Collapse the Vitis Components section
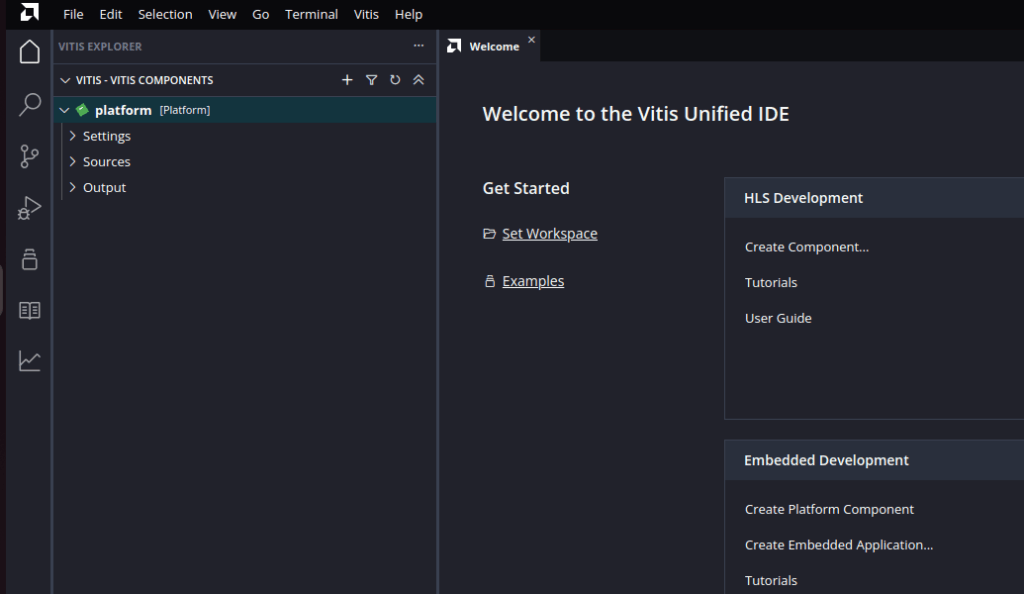This screenshot has width=1024, height=594. coord(65,80)
